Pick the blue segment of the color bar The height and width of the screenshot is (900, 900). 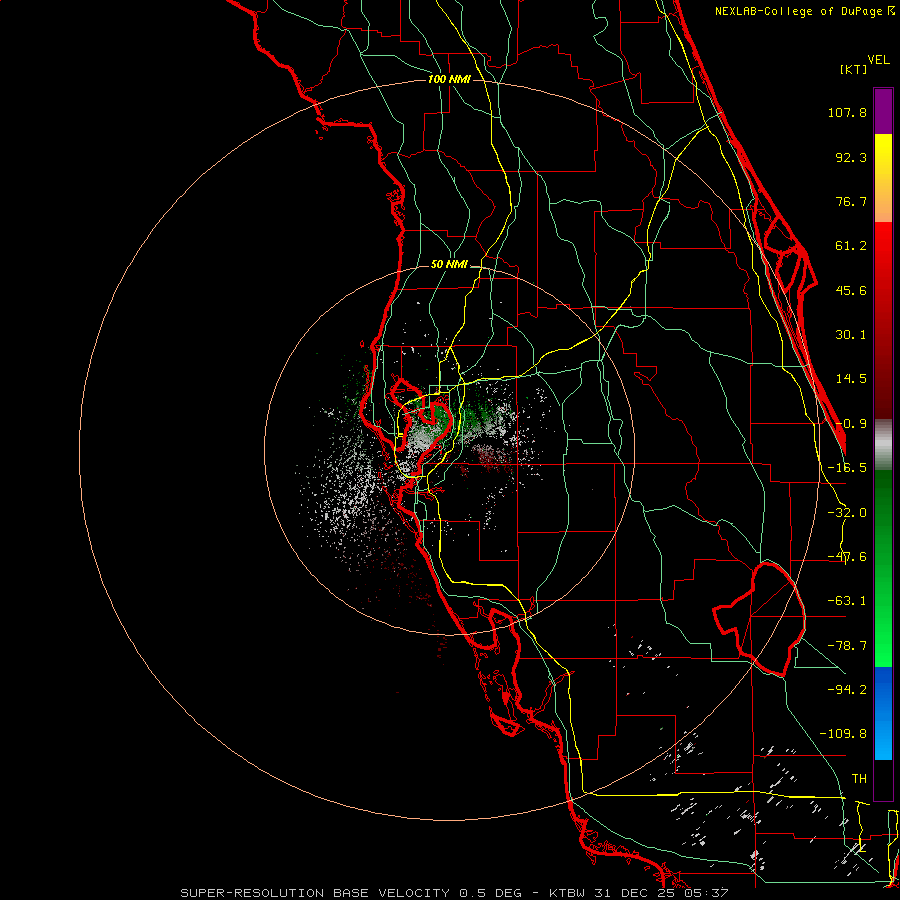(883, 713)
